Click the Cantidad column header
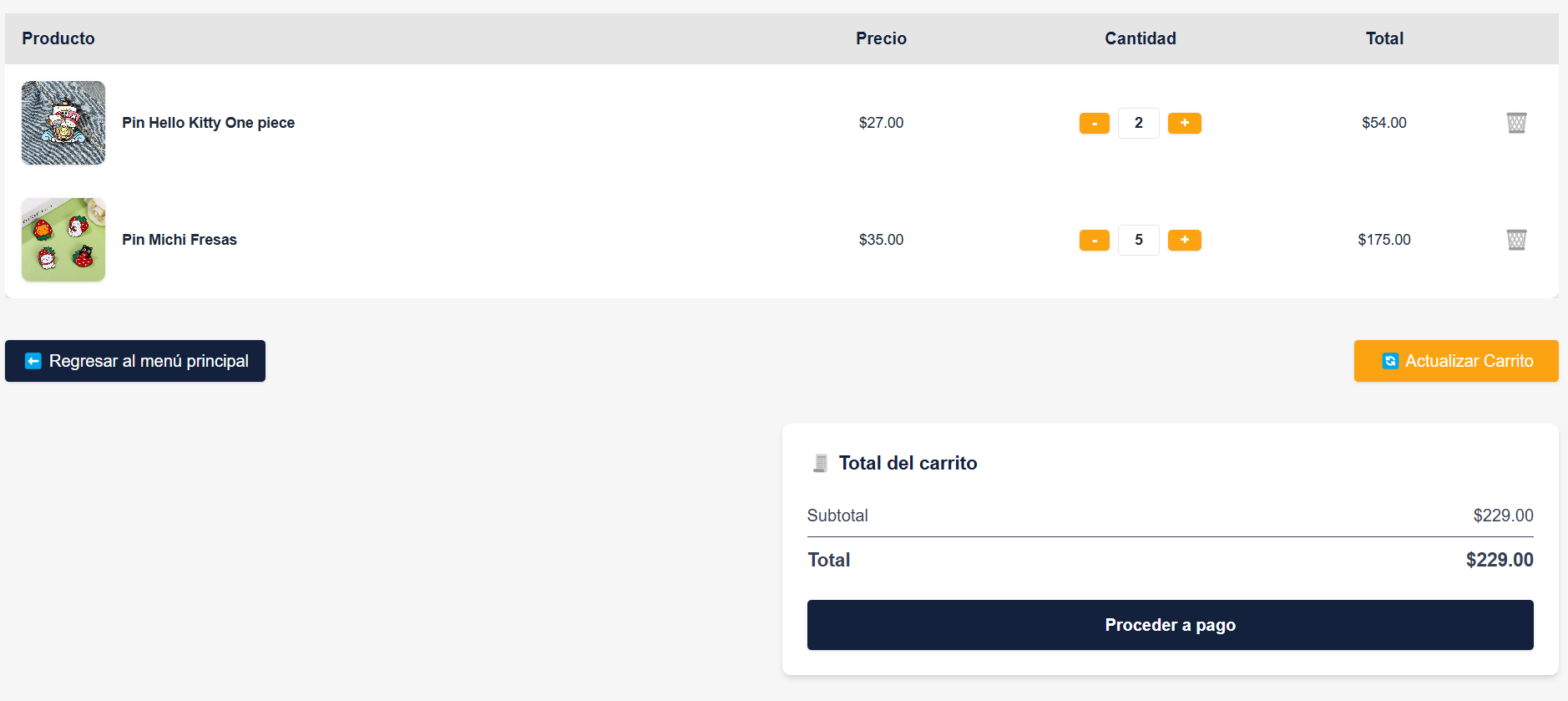The image size is (1568, 701). click(x=1140, y=38)
